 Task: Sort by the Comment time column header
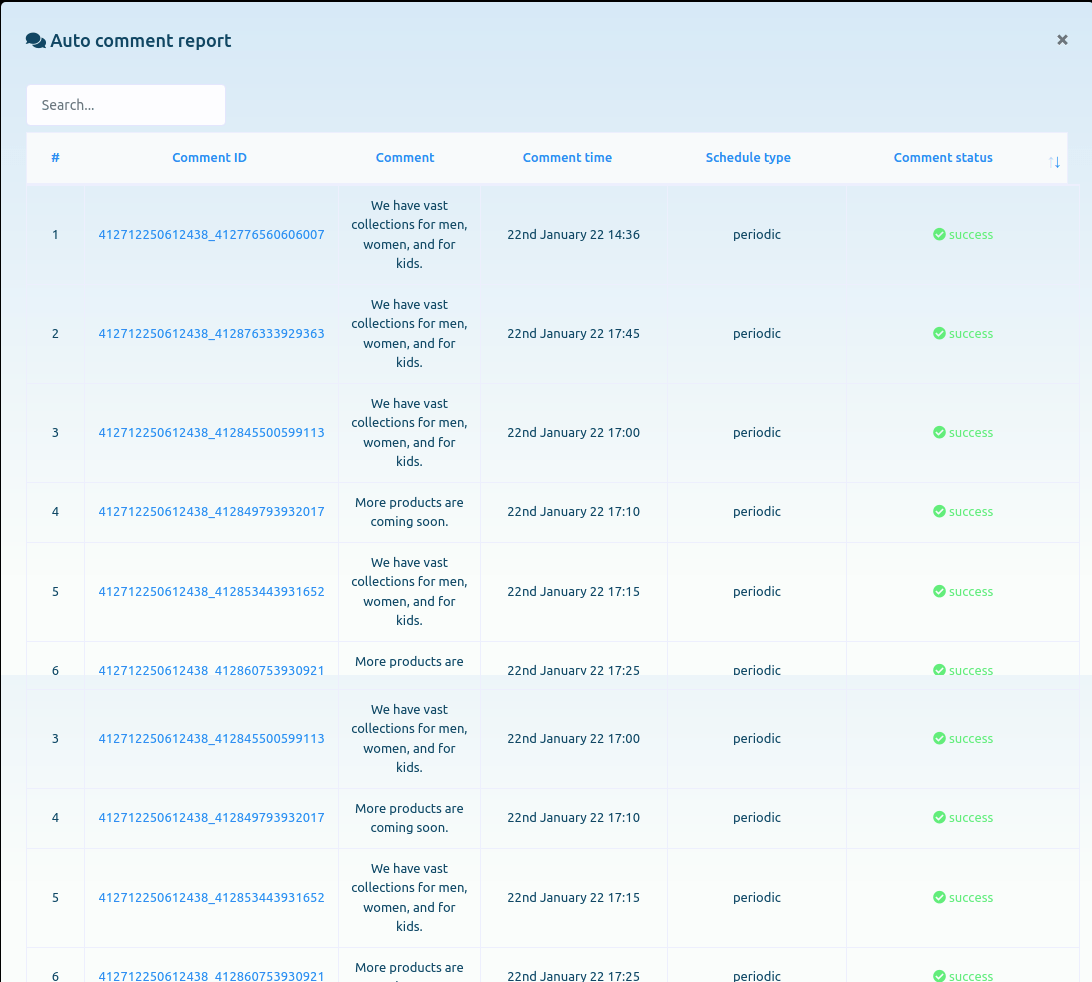point(567,158)
